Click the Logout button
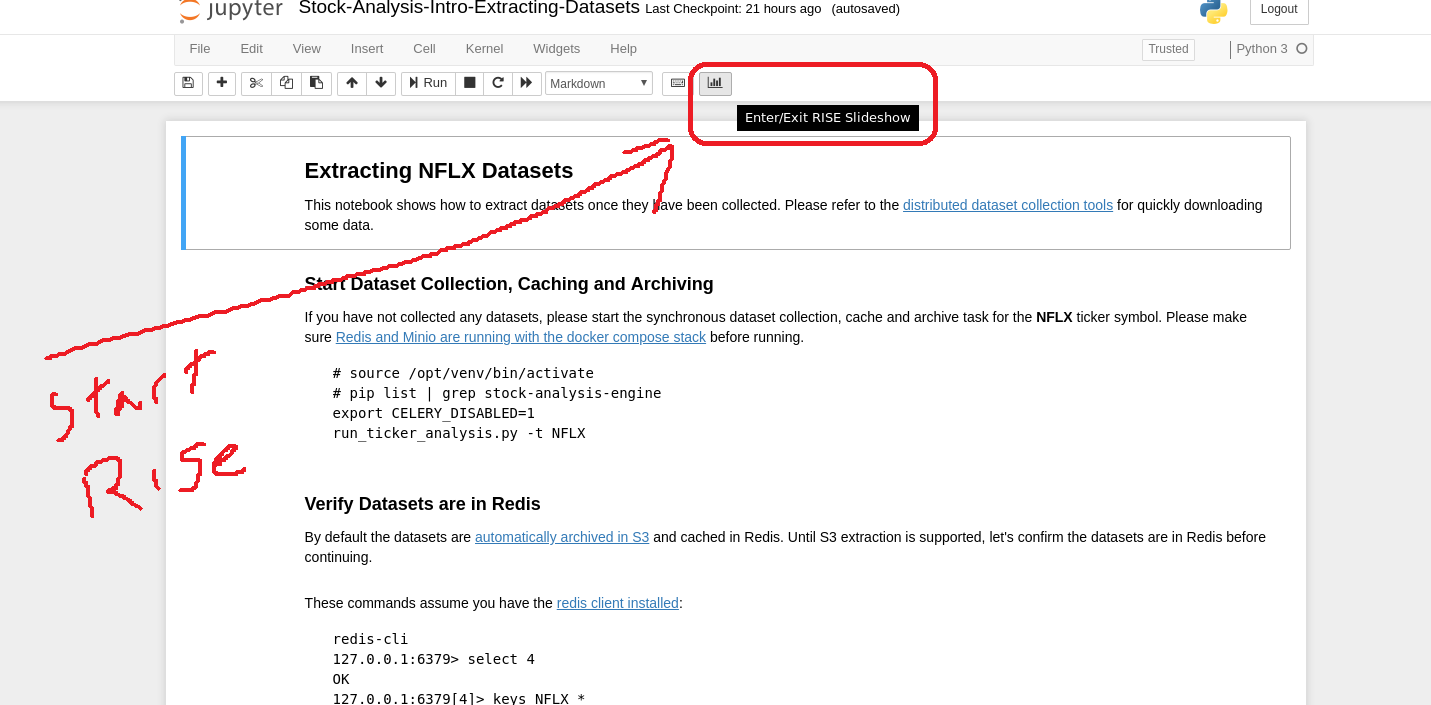This screenshot has width=1431, height=705. (x=1279, y=9)
